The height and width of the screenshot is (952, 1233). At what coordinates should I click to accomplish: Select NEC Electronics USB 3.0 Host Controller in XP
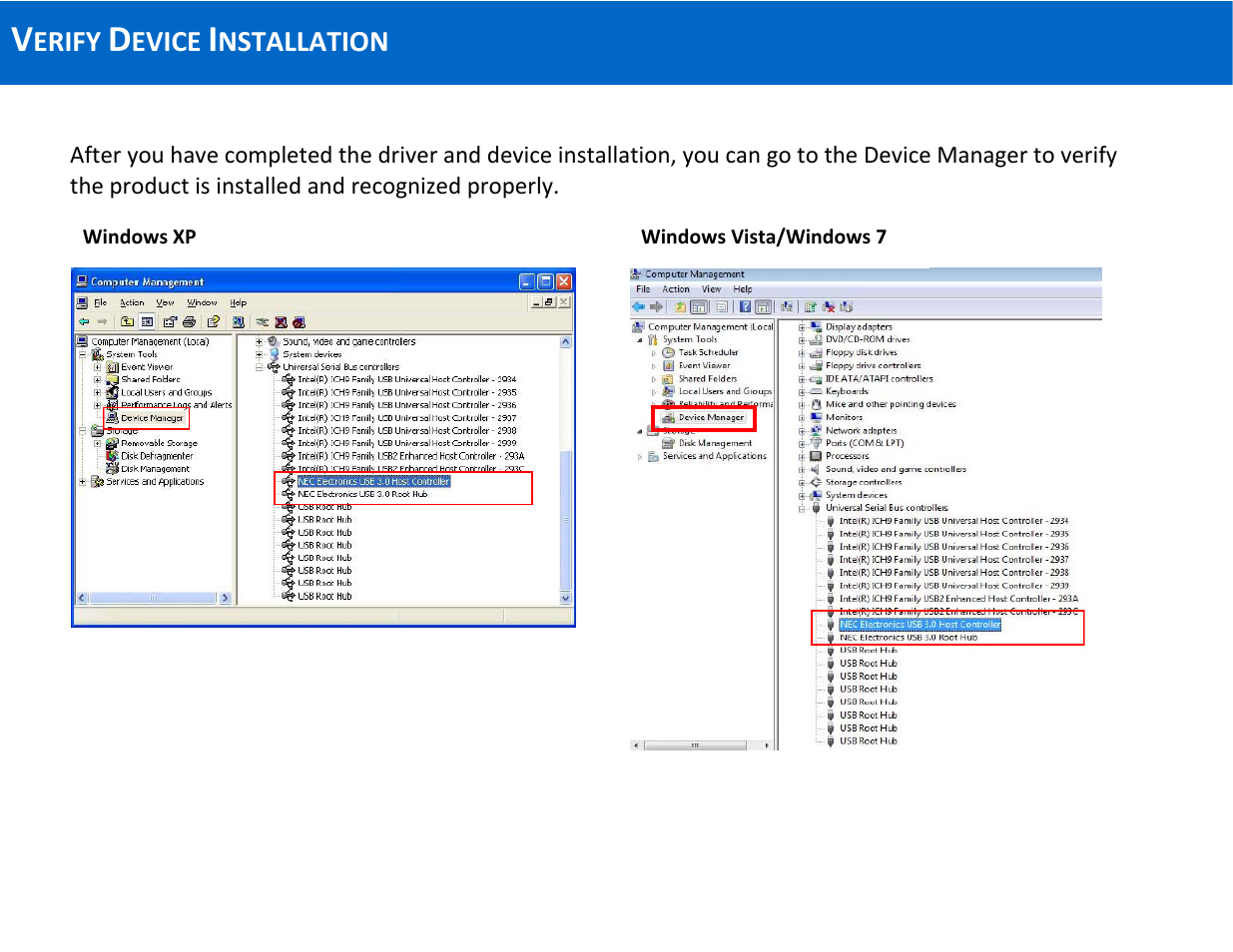pos(373,481)
